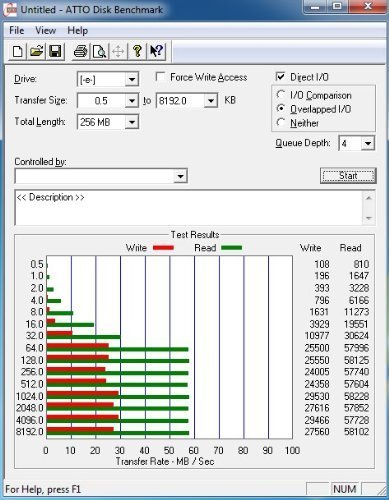Screen dimensions: 389x500
Task: Click the yellow question mark About icon
Action: tap(137, 51)
